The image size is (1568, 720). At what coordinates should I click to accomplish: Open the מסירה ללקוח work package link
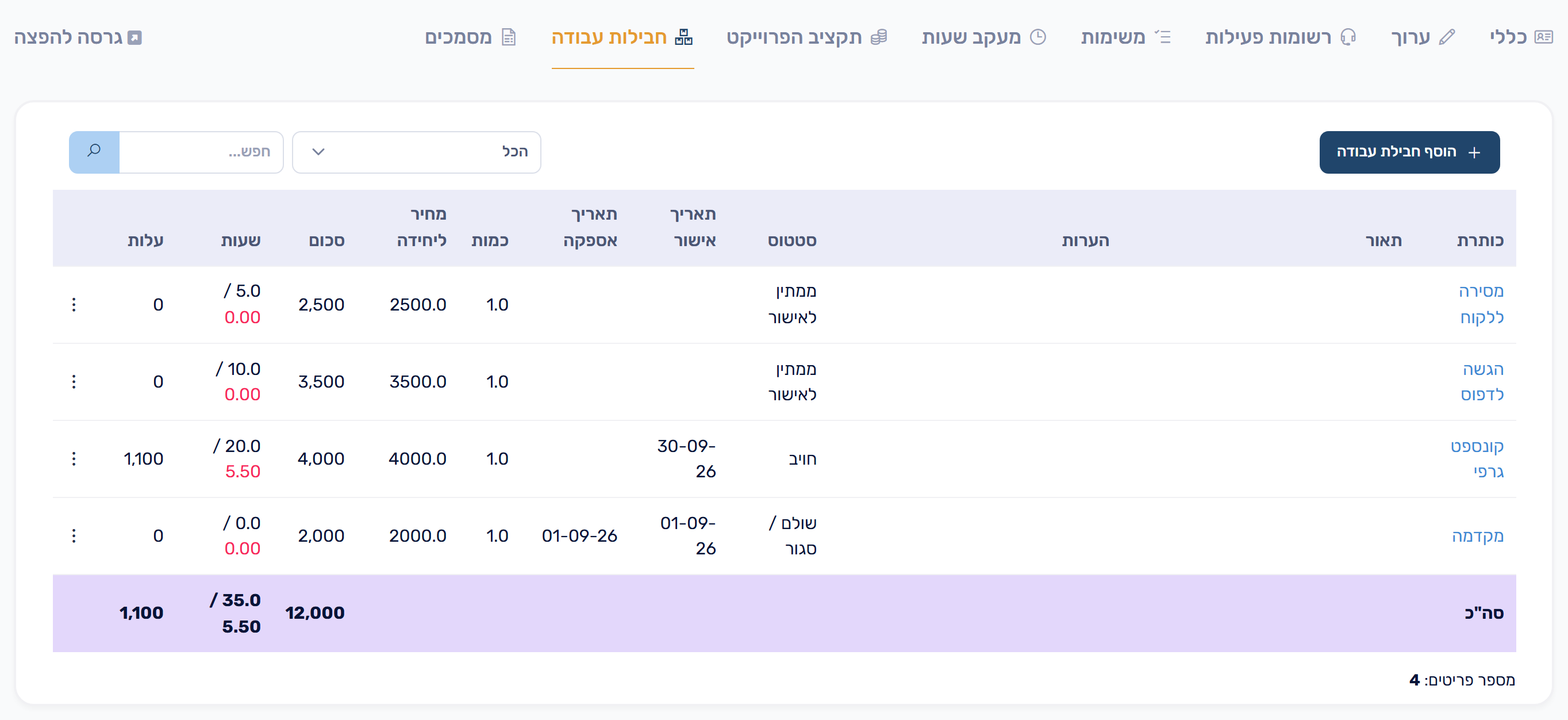point(1481,304)
